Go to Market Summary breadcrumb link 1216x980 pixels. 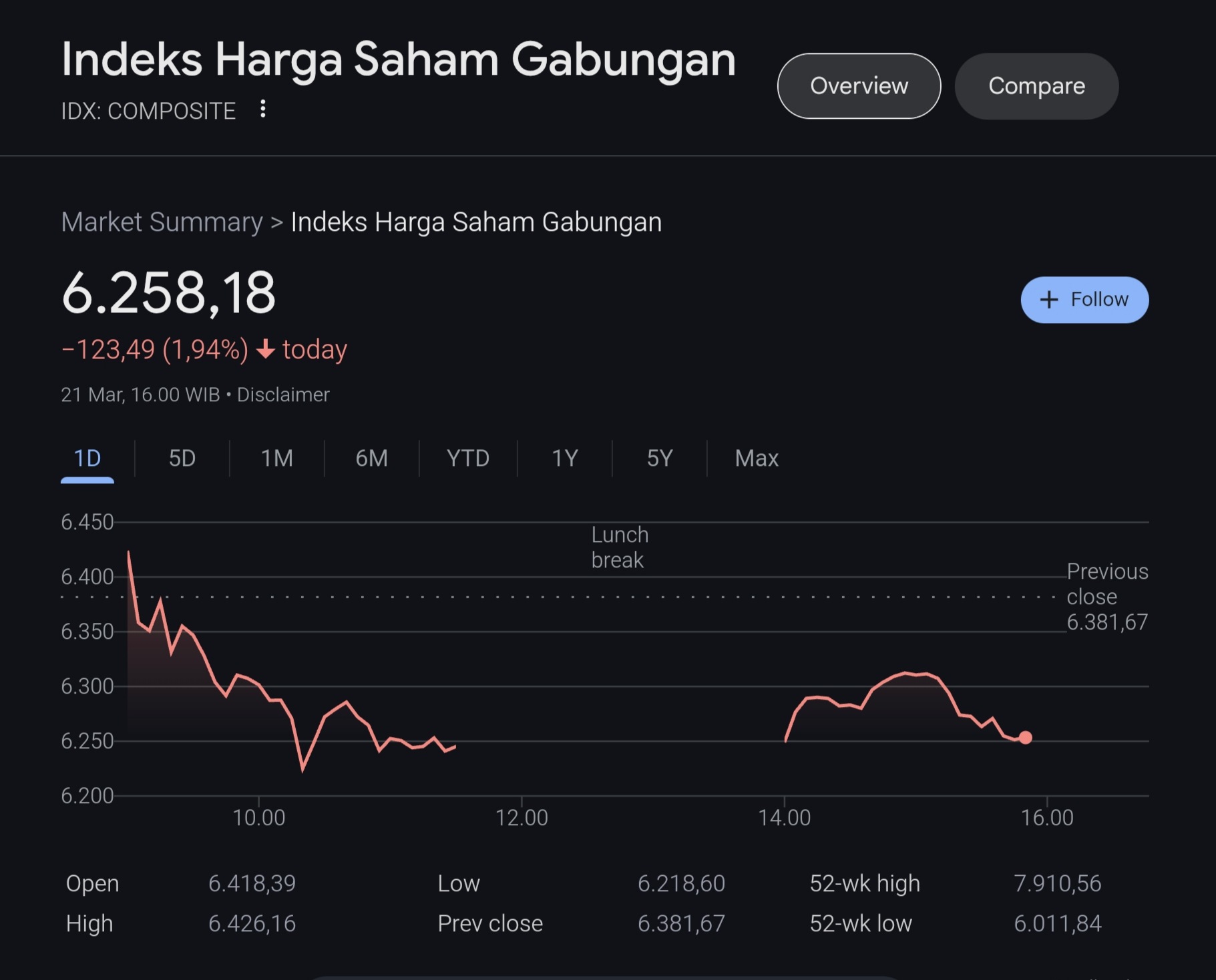point(162,222)
